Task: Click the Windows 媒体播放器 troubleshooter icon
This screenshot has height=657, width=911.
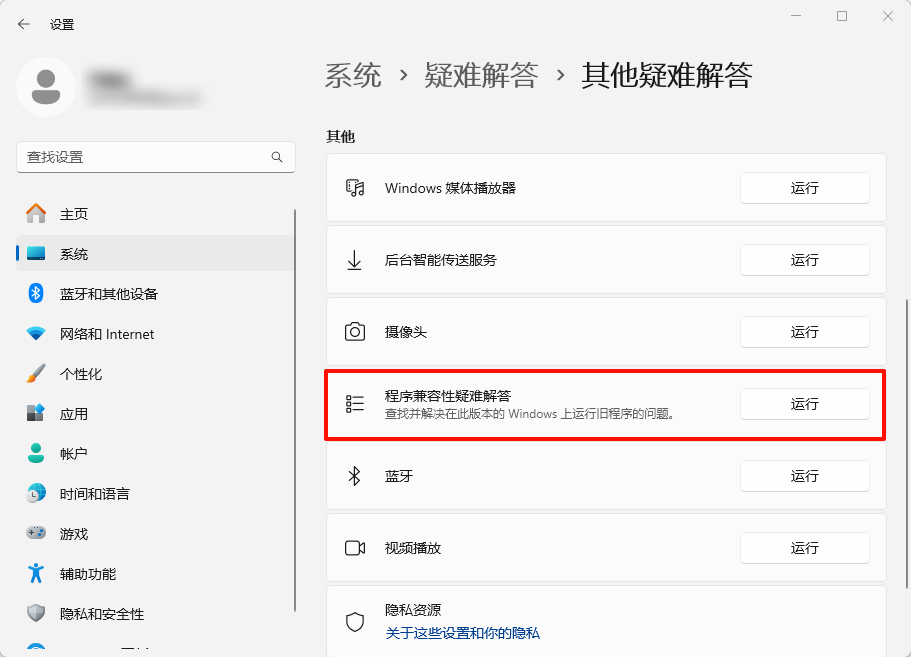Action: coord(354,188)
